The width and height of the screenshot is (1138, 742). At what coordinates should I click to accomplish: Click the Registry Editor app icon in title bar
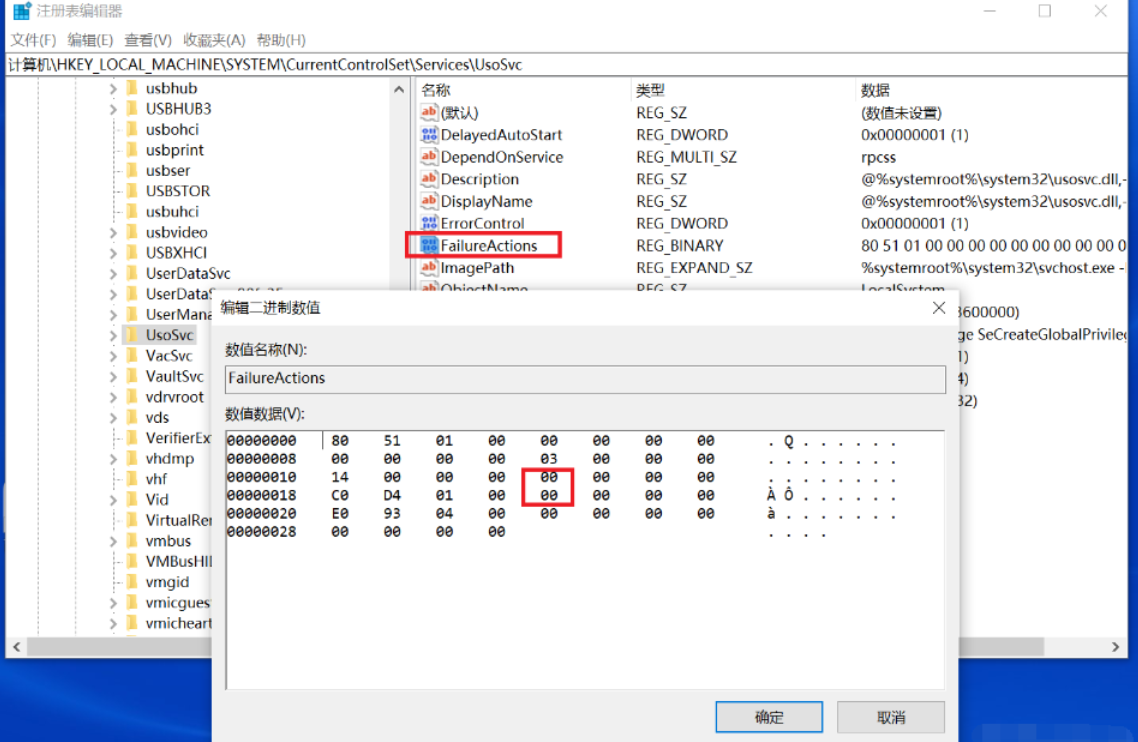[21, 12]
